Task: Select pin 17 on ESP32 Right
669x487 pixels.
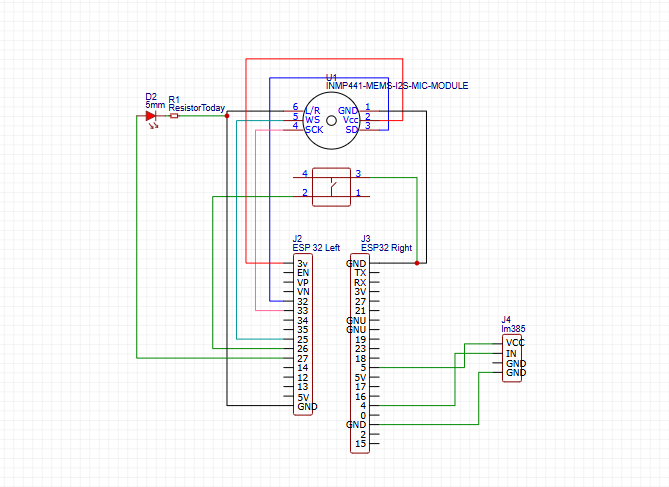Action: tap(361, 387)
